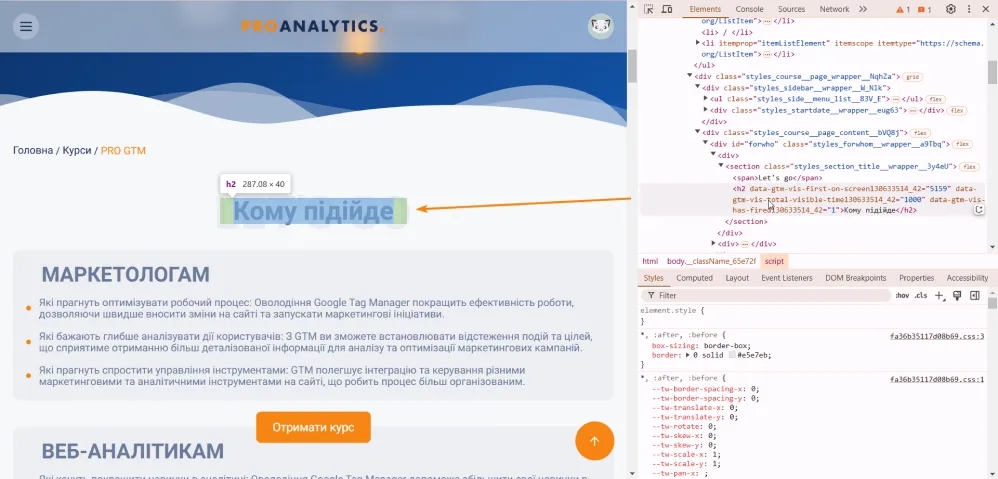
Task: Show more DevTools tabs via double chevron
Action: 862,9
